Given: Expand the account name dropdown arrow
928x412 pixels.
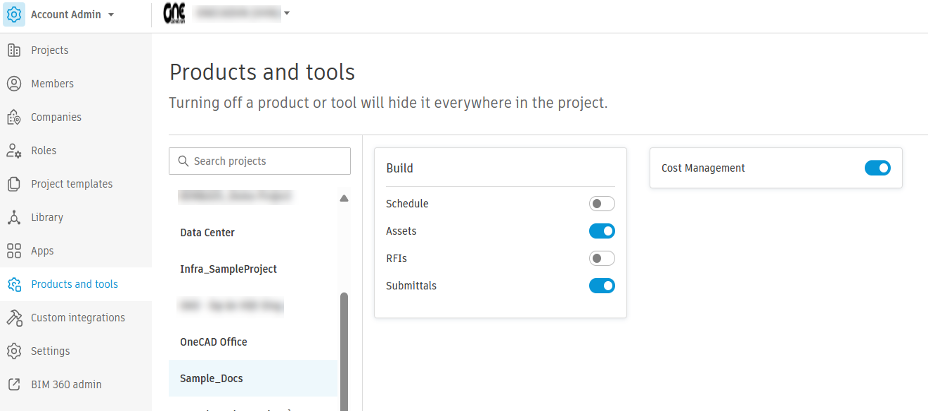Looking at the screenshot, I should click(x=287, y=12).
